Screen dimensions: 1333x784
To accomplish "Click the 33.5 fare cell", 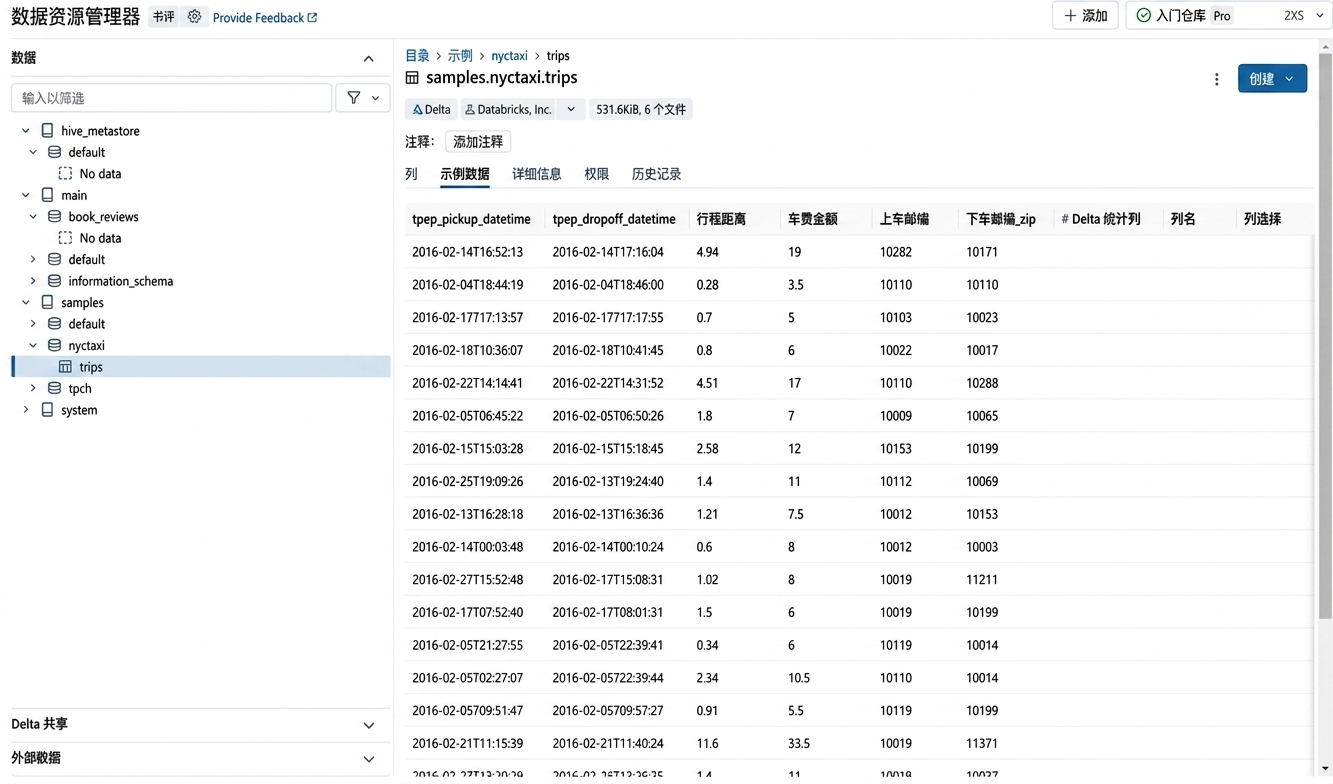I will (x=799, y=744).
